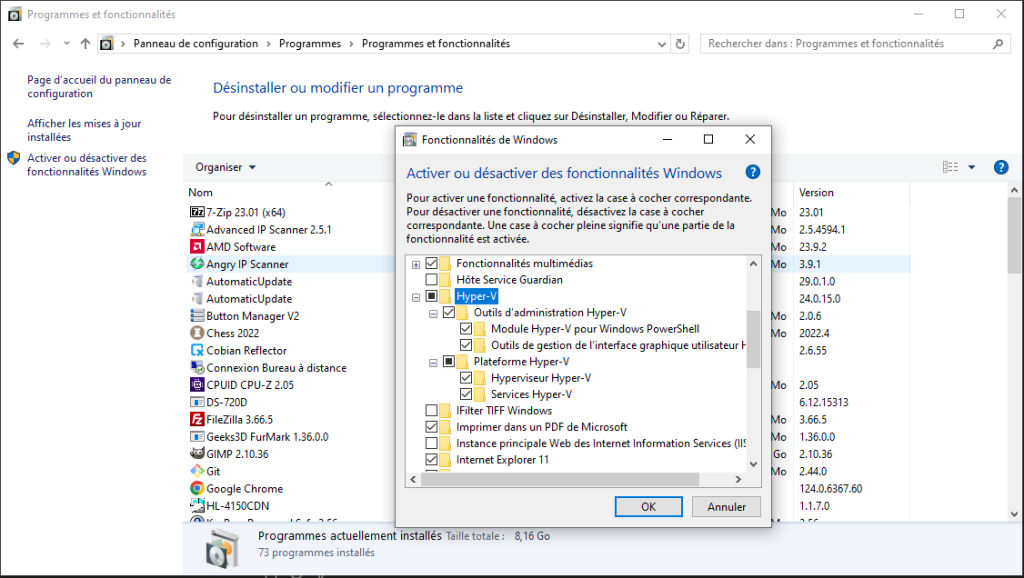Select Connexion Bureau à distance icon
This screenshot has height=578, width=1024.
click(197, 368)
